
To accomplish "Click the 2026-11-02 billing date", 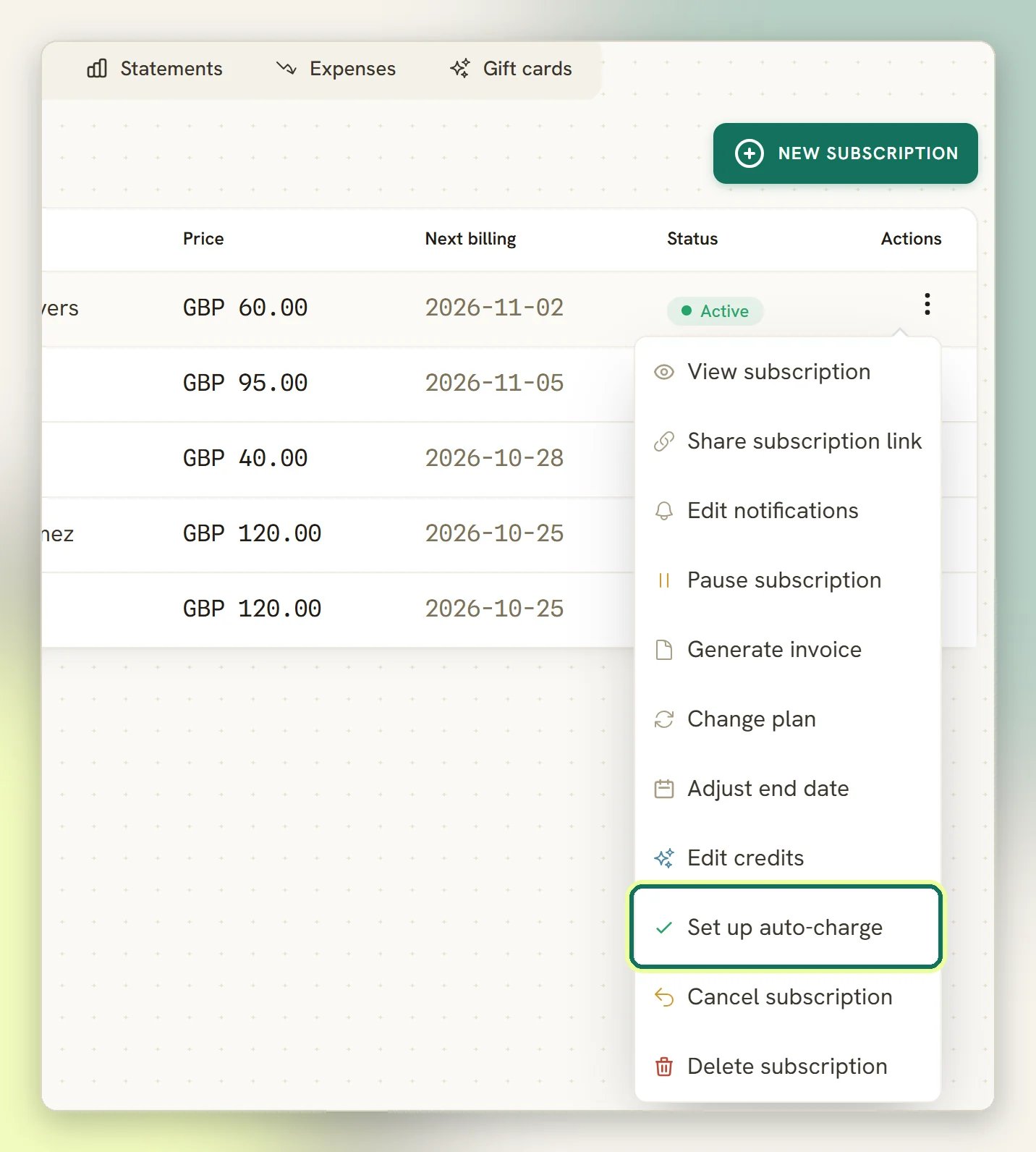I will tap(494, 308).
